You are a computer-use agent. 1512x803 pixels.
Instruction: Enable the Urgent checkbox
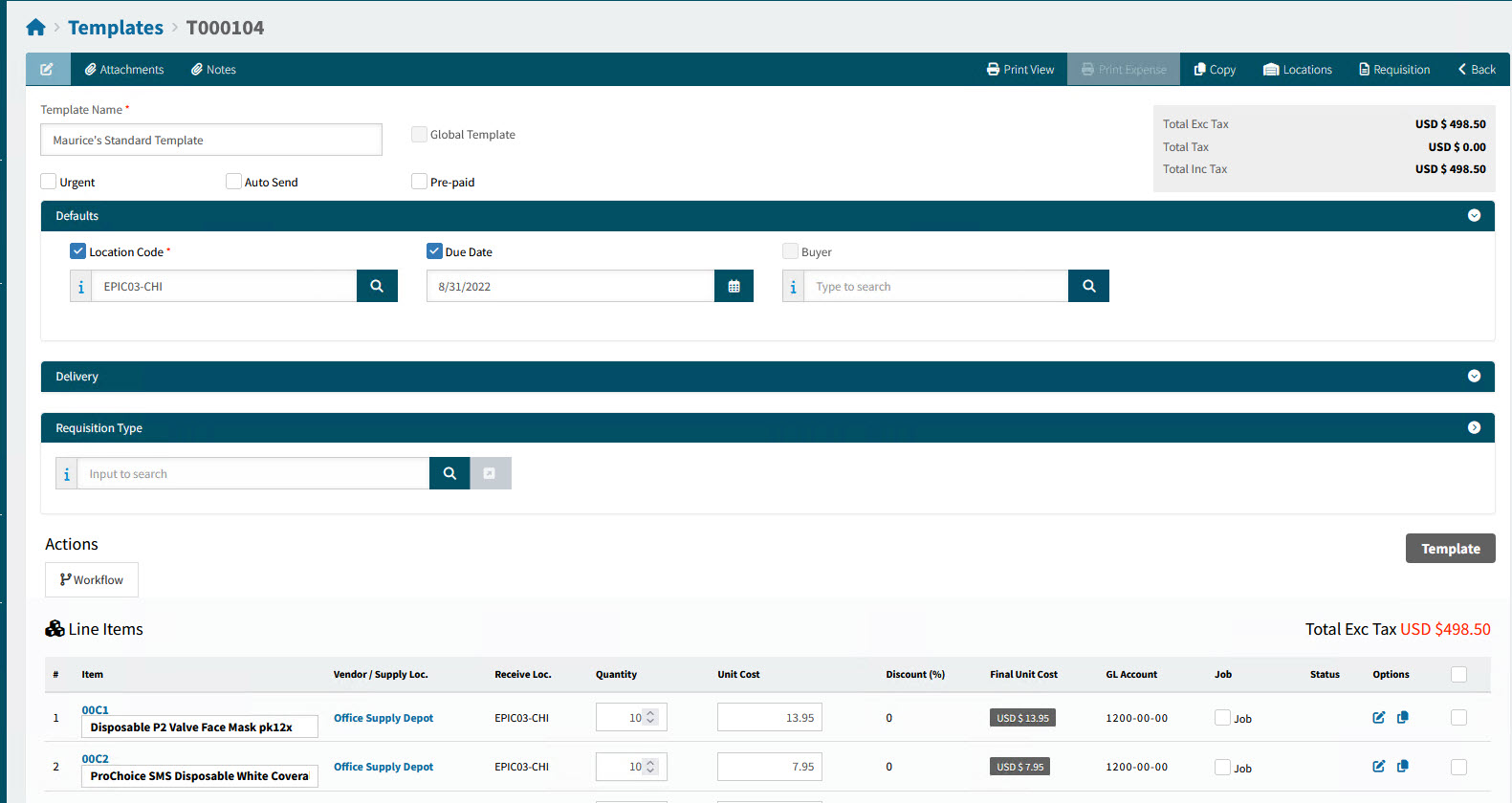coord(49,182)
